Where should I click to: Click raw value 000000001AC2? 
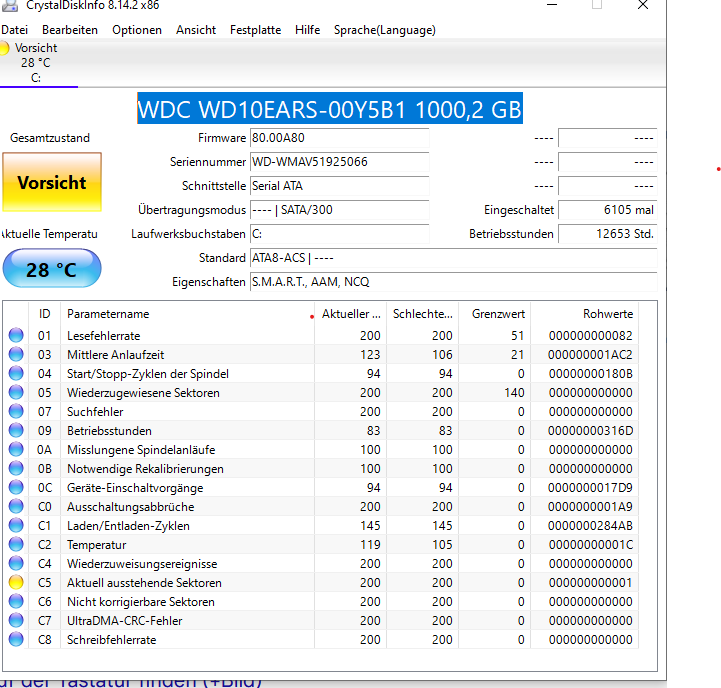click(x=590, y=355)
